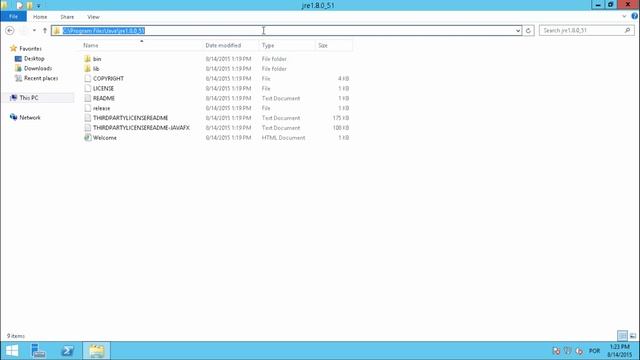Click the Welcome file name
The height and width of the screenshot is (360, 640).
click(104, 138)
